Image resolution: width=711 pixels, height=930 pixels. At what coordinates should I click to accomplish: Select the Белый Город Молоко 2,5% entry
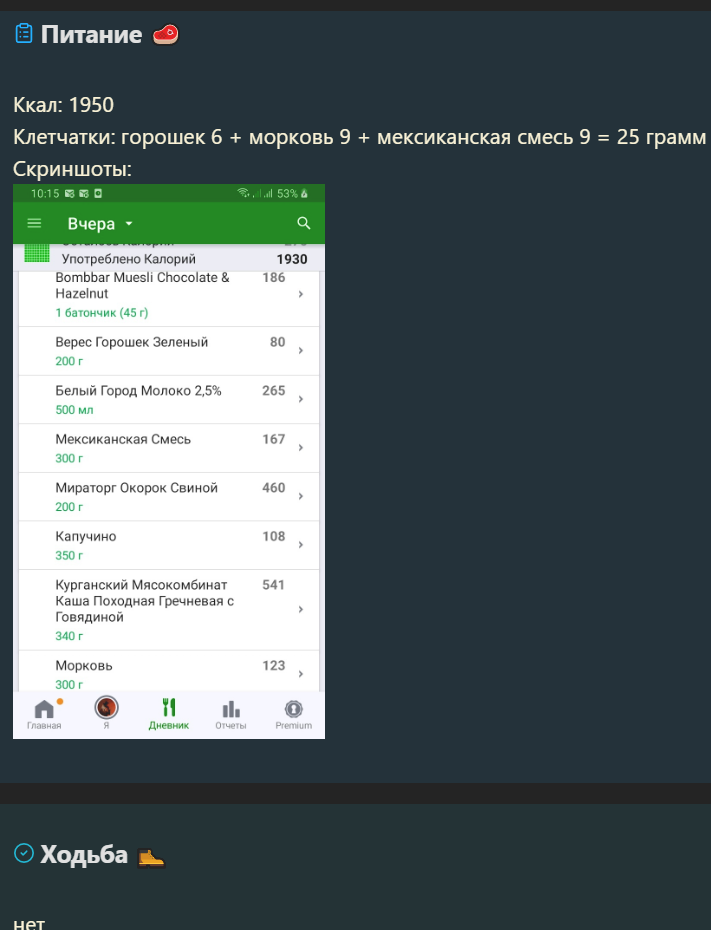point(169,400)
